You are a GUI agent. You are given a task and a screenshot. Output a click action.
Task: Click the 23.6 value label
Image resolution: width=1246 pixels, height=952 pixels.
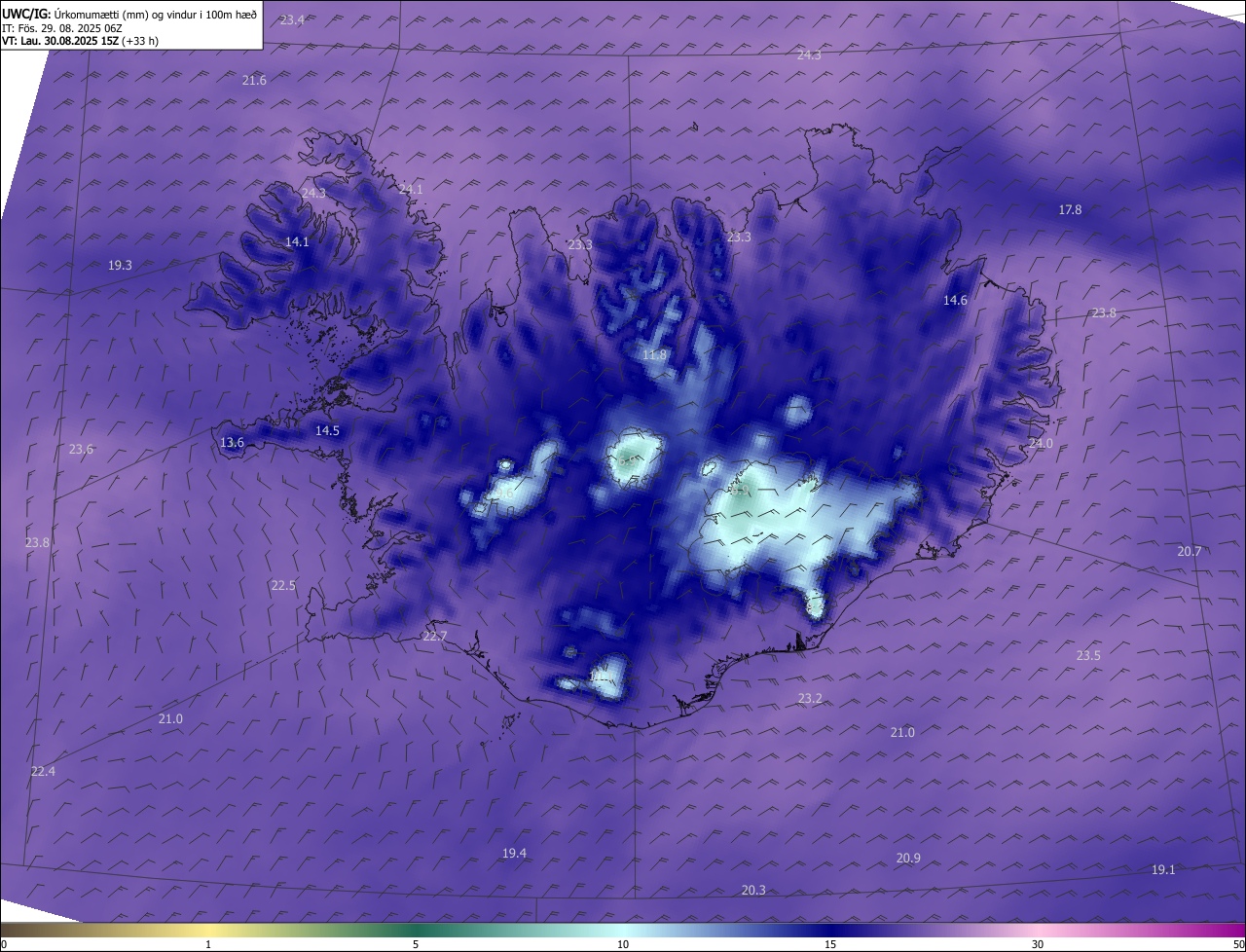81,449
